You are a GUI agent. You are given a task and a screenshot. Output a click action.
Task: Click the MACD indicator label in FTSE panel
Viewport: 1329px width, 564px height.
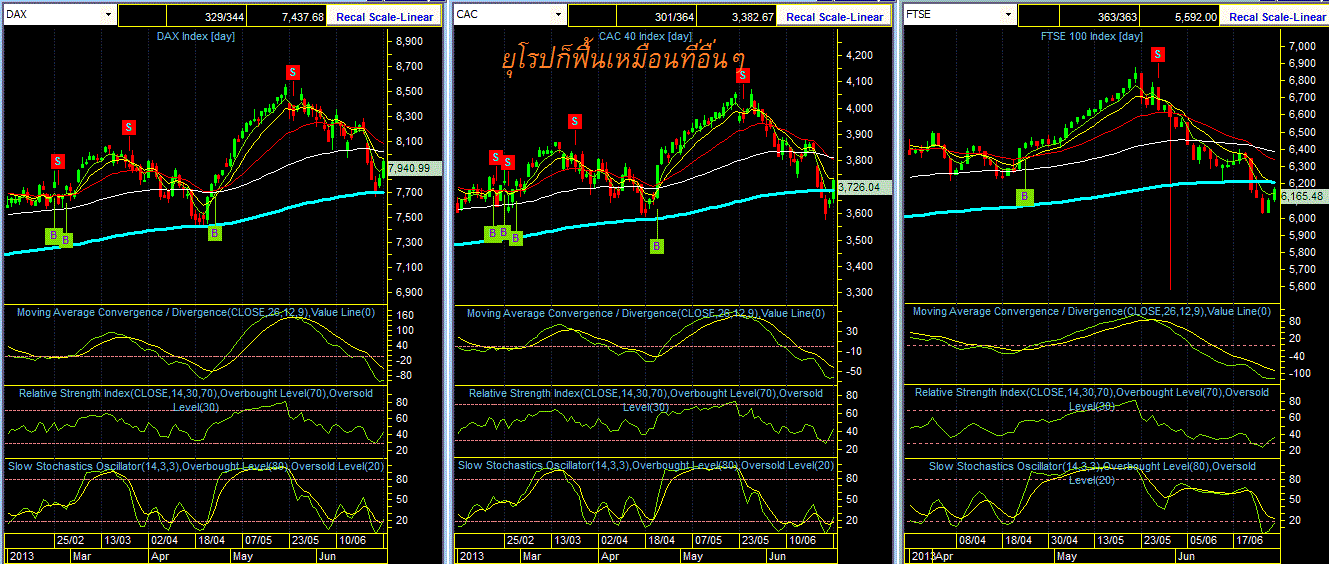click(x=1091, y=311)
